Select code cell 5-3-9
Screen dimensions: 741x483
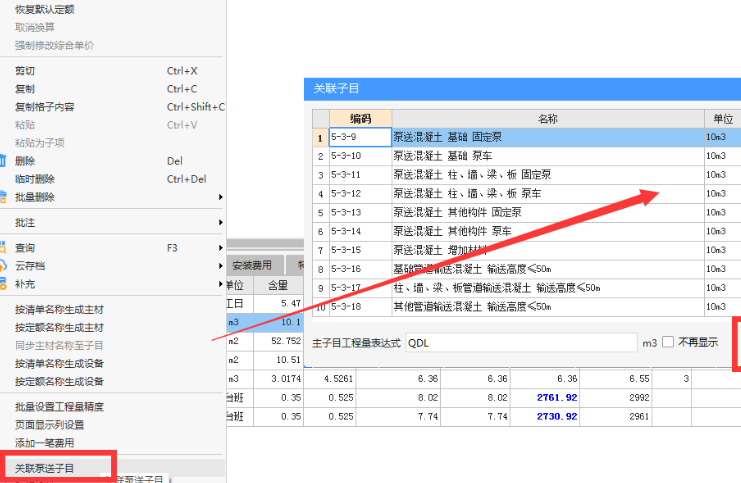pos(360,137)
